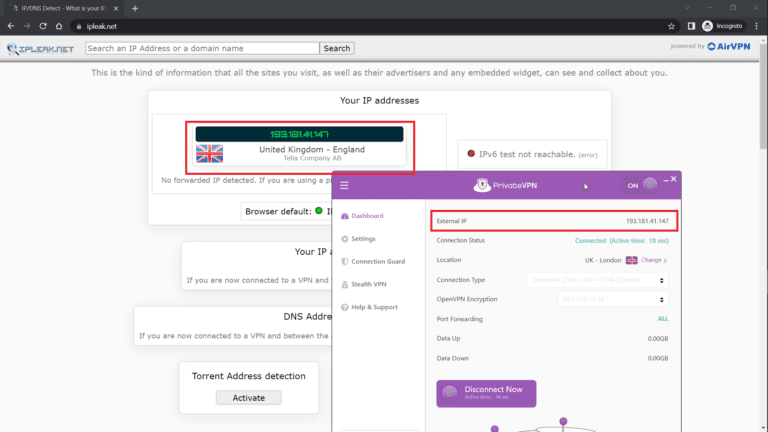Open Stealth VPN in PrivateVPN sidebar

click(368, 284)
